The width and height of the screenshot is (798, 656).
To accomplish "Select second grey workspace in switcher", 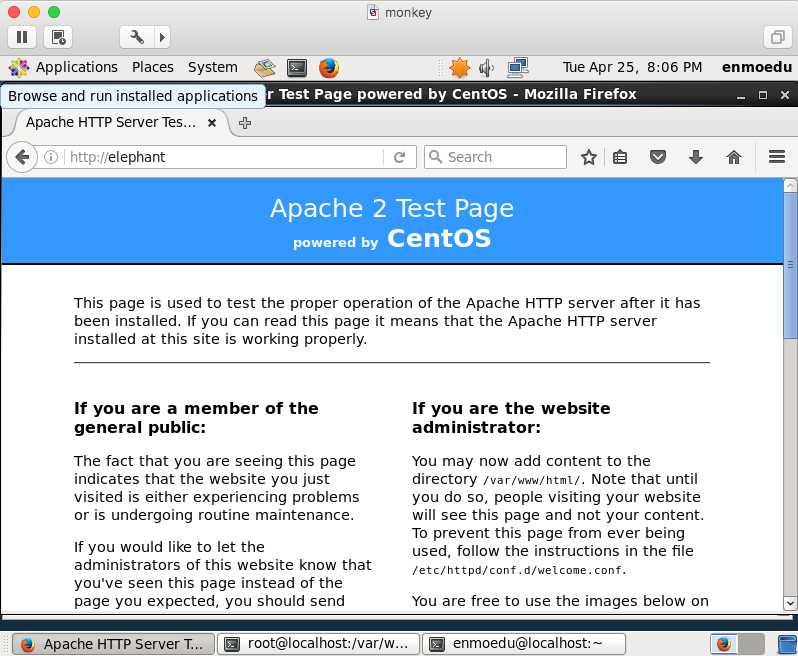I will point(752,644).
